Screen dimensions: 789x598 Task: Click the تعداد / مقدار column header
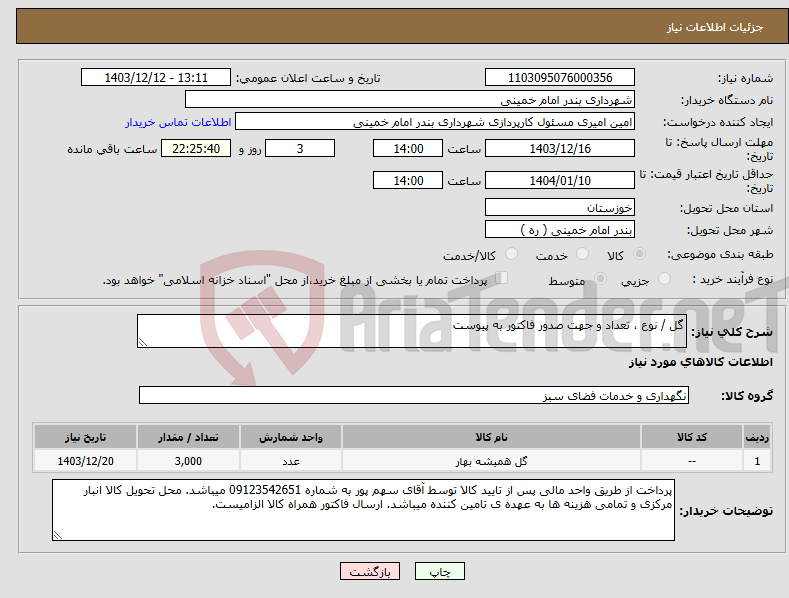[188, 437]
